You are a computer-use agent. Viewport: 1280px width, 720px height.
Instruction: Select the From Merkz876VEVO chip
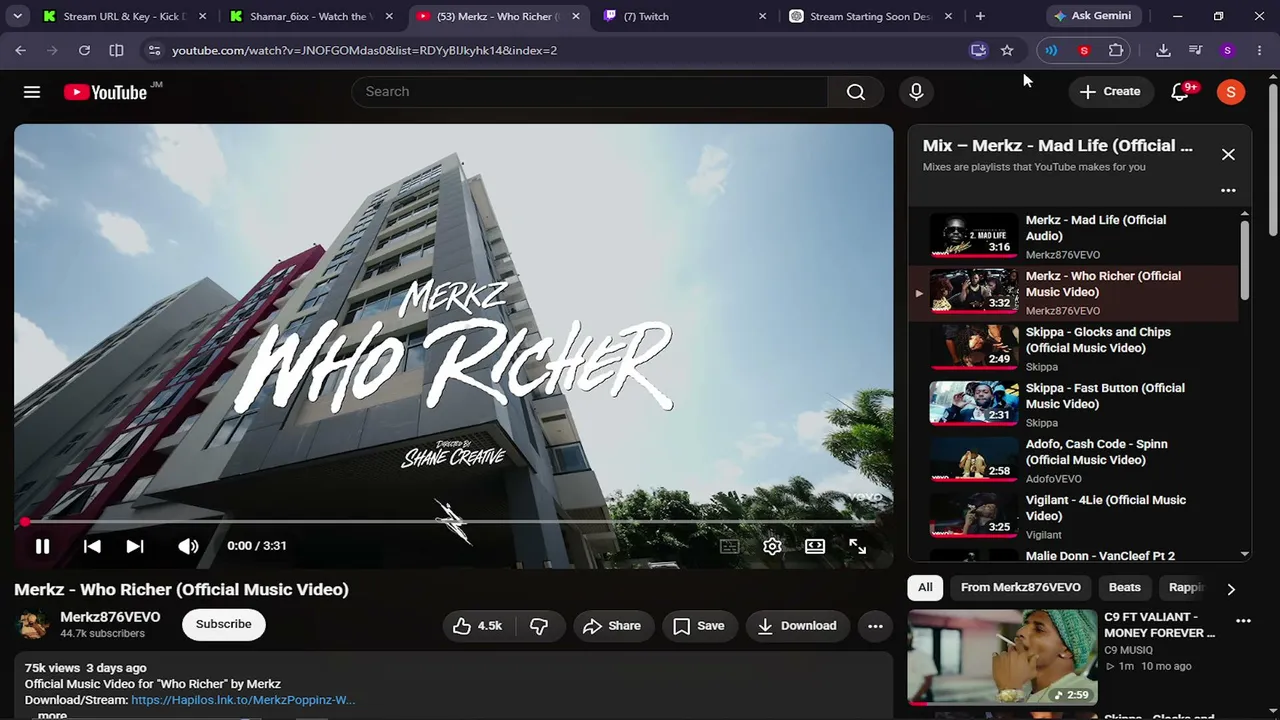tap(1020, 588)
